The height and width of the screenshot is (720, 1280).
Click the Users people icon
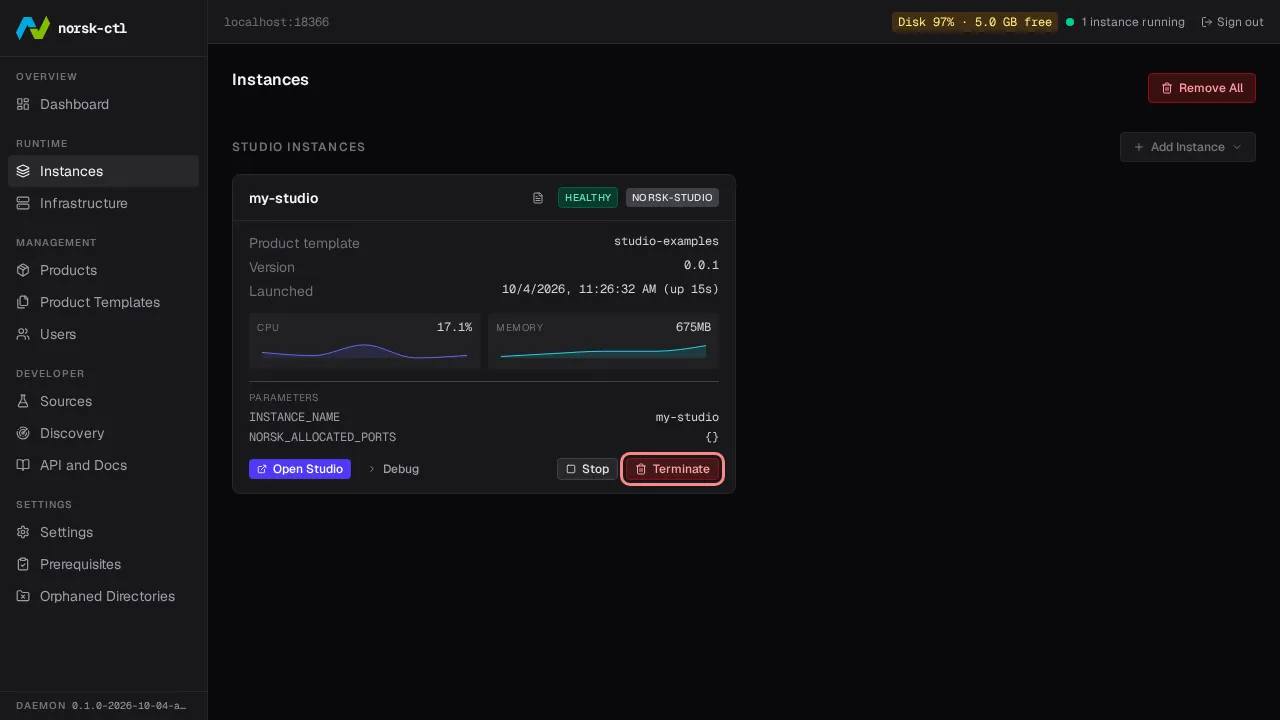[23, 334]
